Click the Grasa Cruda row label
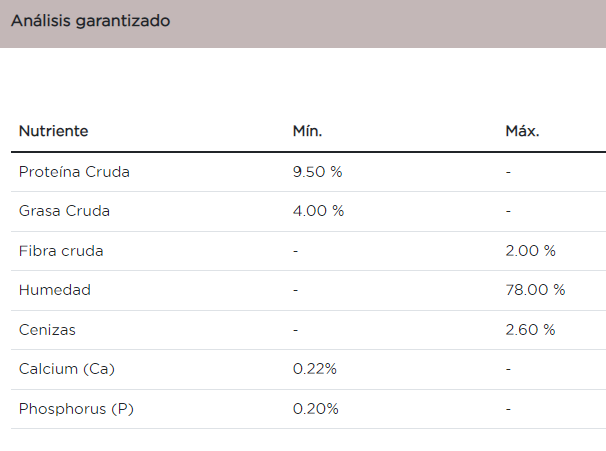 [x=64, y=211]
